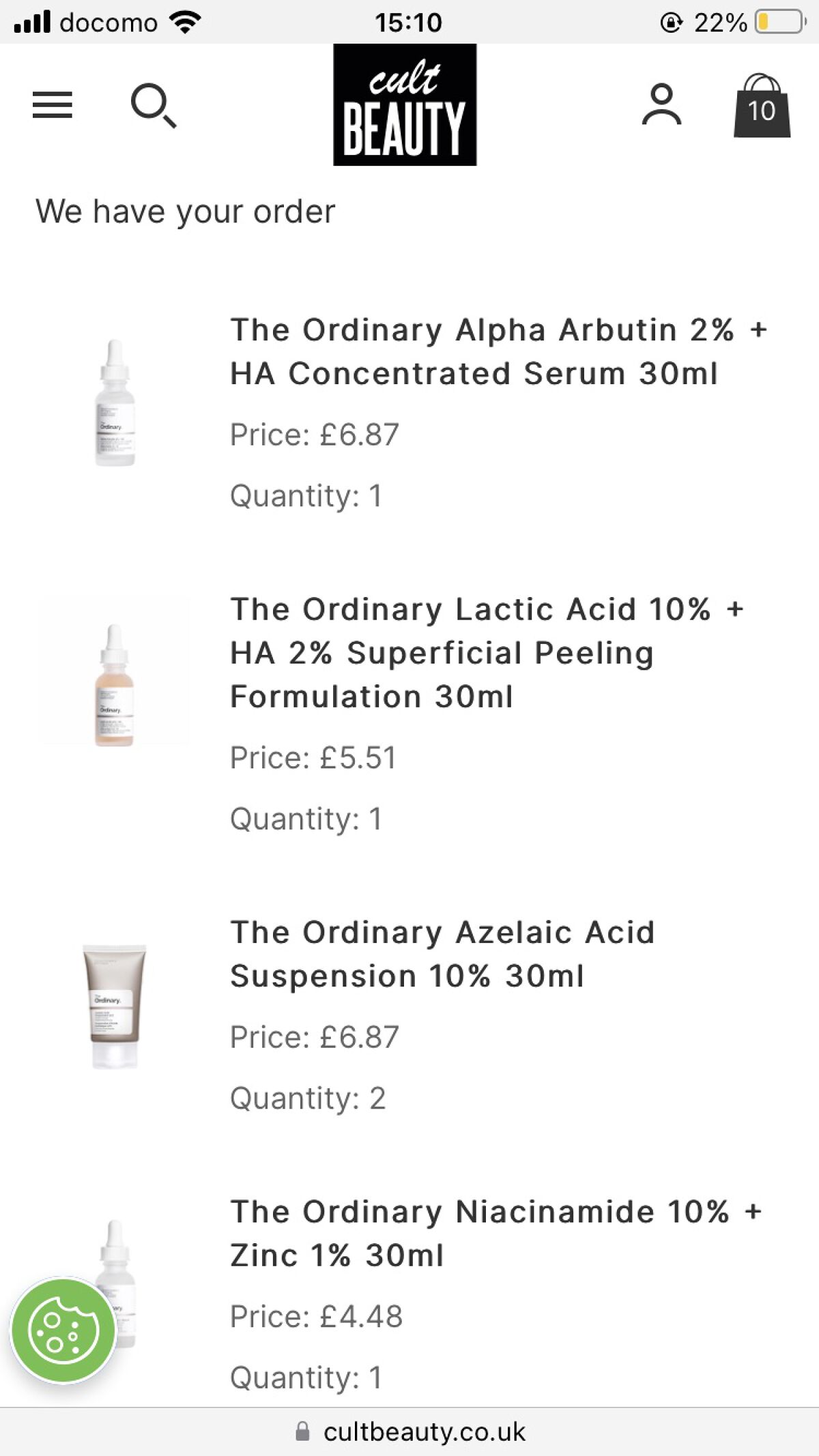Image resolution: width=819 pixels, height=1456 pixels.
Task: Open the shopping bag with 10 items
Action: tap(762, 107)
